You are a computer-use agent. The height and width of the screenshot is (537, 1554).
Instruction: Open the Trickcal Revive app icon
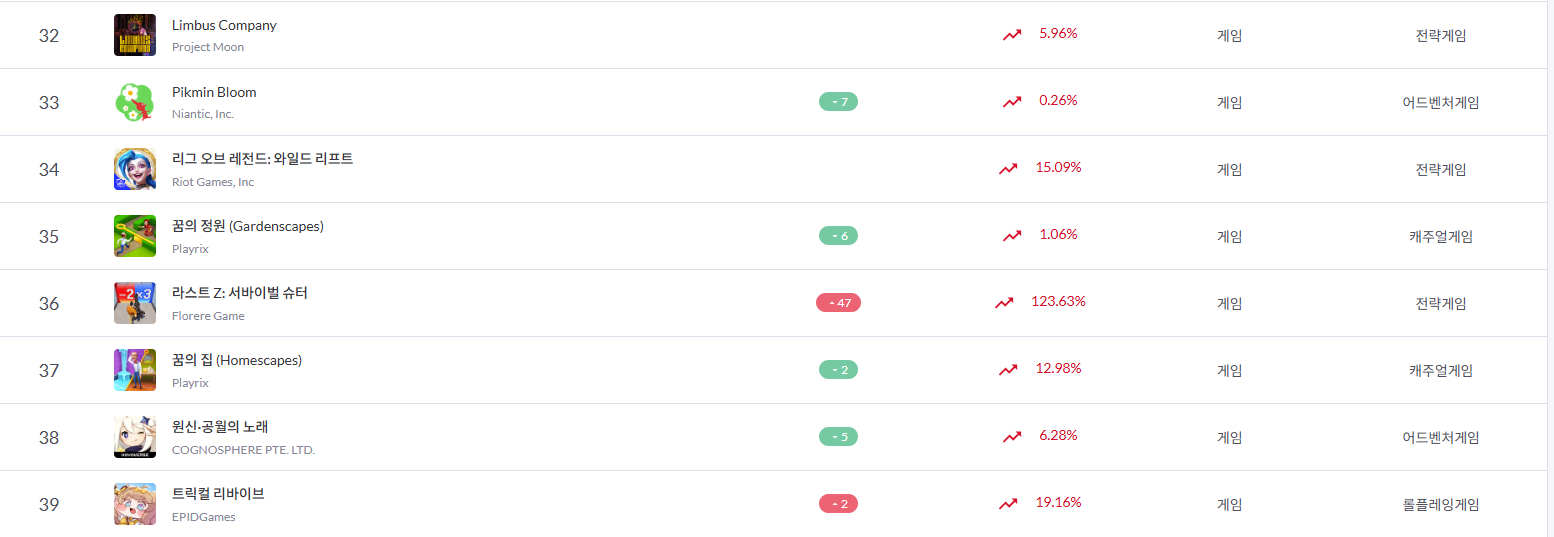pos(135,504)
